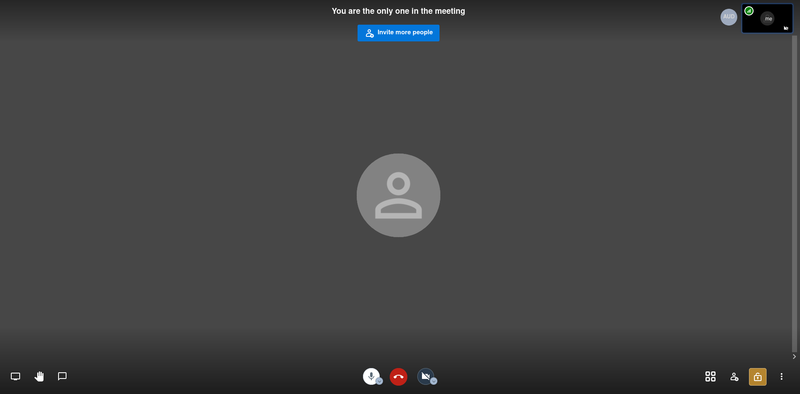Click the "Invite more people" button
Viewport: 800px width, 394px height.
398,33
